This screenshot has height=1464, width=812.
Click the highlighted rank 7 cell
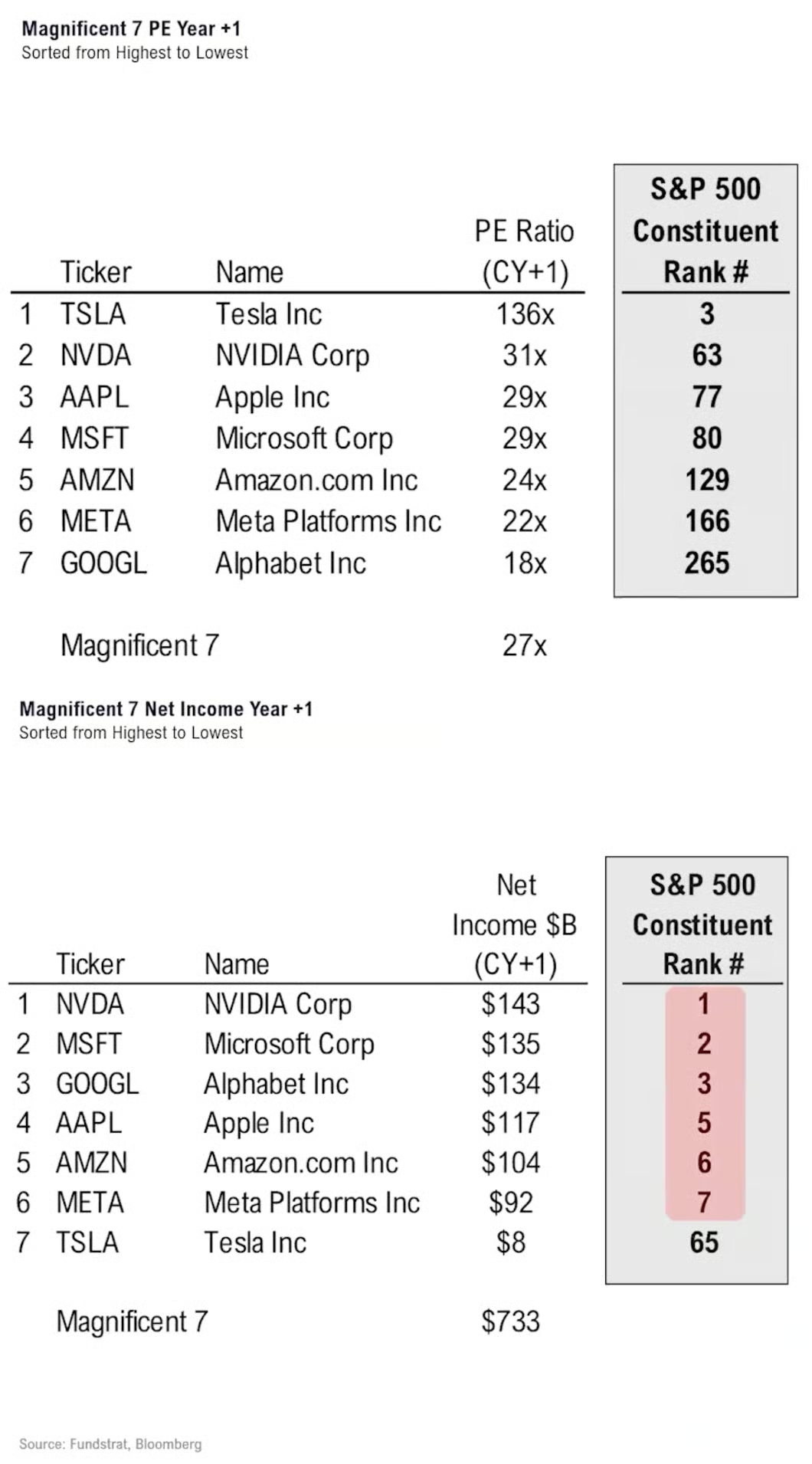(x=704, y=1203)
